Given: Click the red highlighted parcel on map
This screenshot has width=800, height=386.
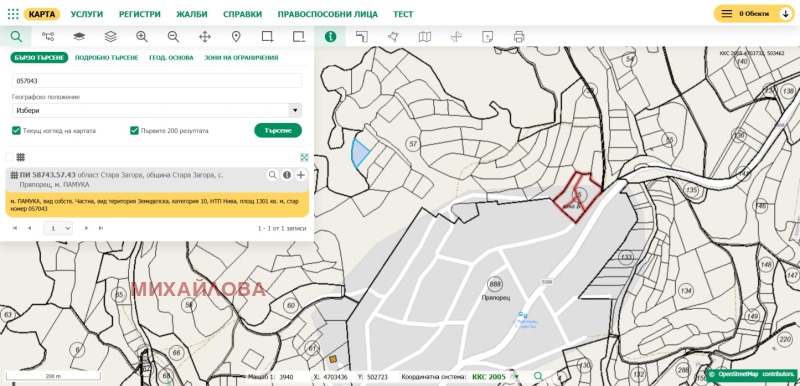Looking at the screenshot, I should (x=579, y=198).
